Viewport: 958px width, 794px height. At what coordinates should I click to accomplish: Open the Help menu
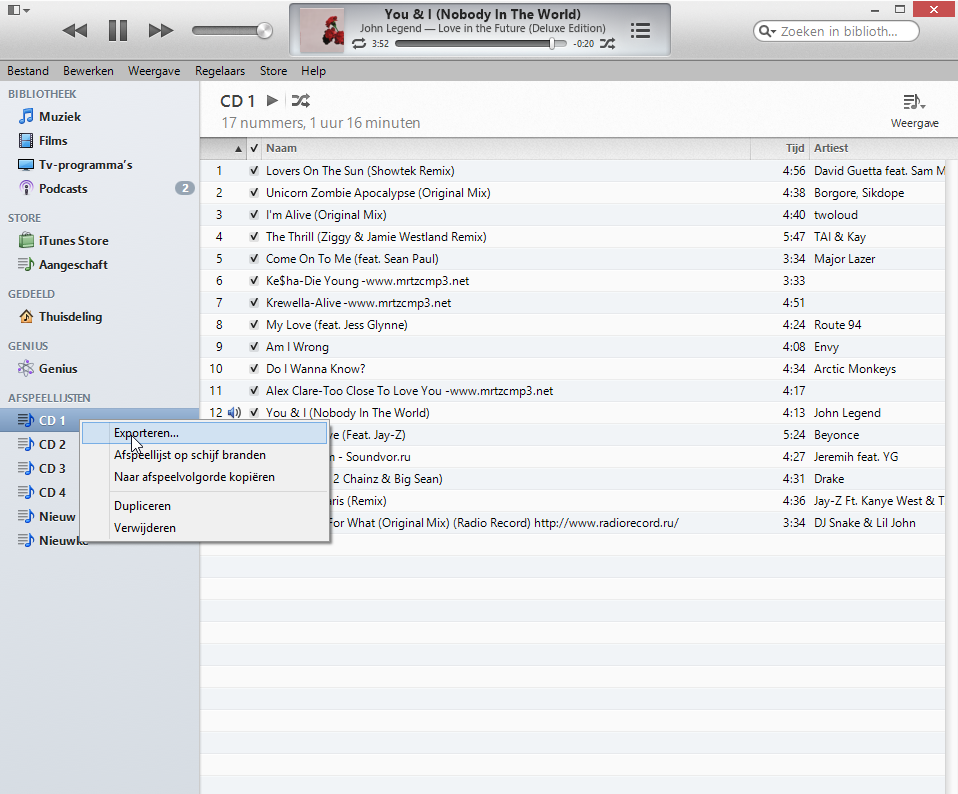(313, 71)
